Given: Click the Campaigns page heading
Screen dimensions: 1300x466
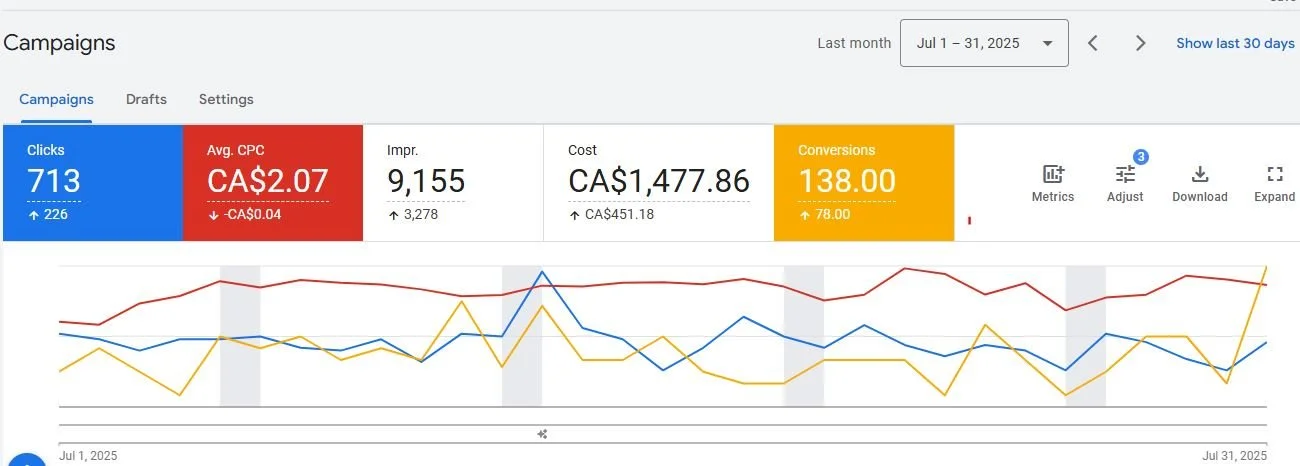Looking at the screenshot, I should tap(60, 43).
